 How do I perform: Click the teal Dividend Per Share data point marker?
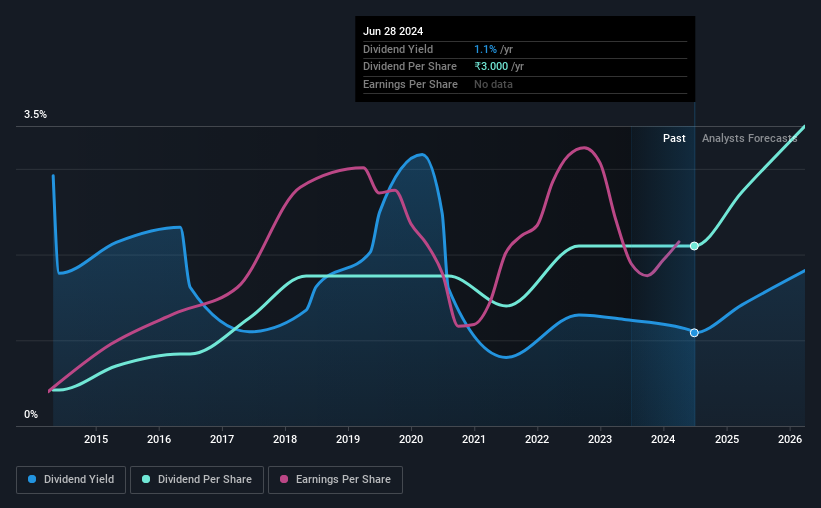click(x=694, y=246)
